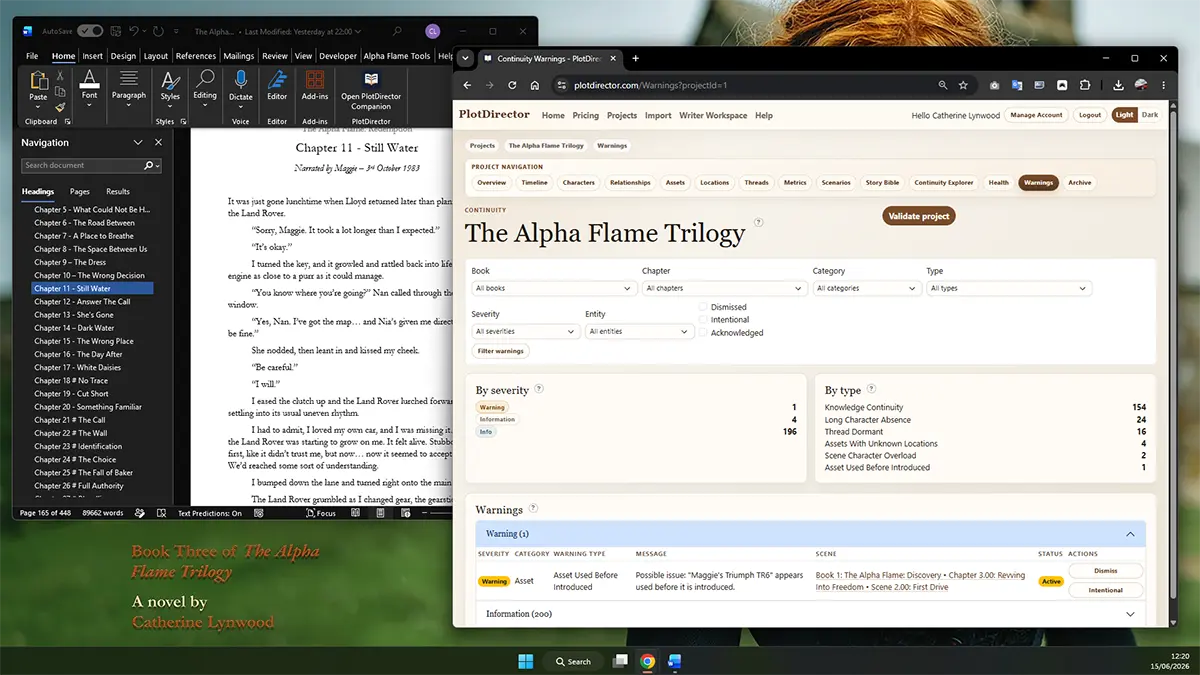Click the Filter warnings button
Screen dimensions: 1200x675
point(501,351)
